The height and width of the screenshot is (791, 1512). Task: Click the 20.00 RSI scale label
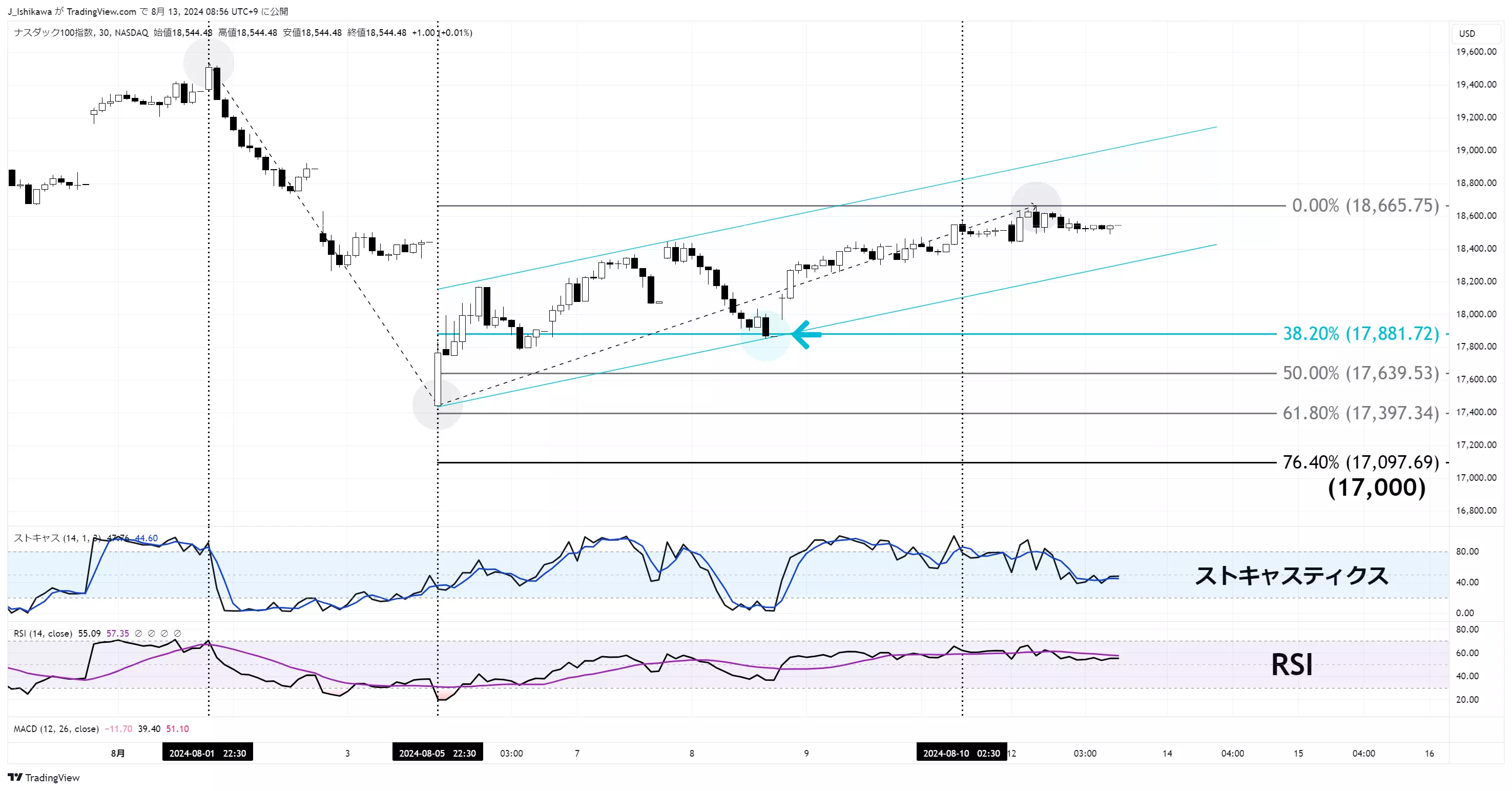coord(1467,699)
